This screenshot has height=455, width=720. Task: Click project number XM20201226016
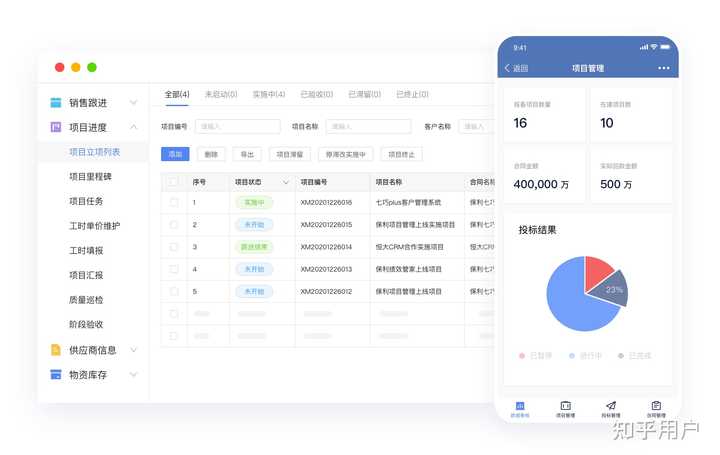click(x=326, y=202)
